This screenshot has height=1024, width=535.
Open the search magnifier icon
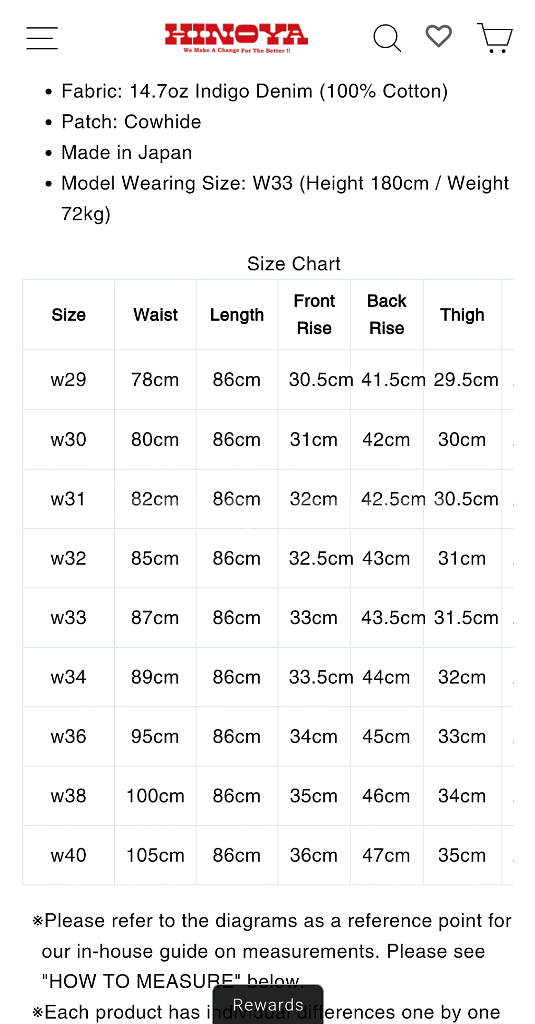[x=387, y=38]
